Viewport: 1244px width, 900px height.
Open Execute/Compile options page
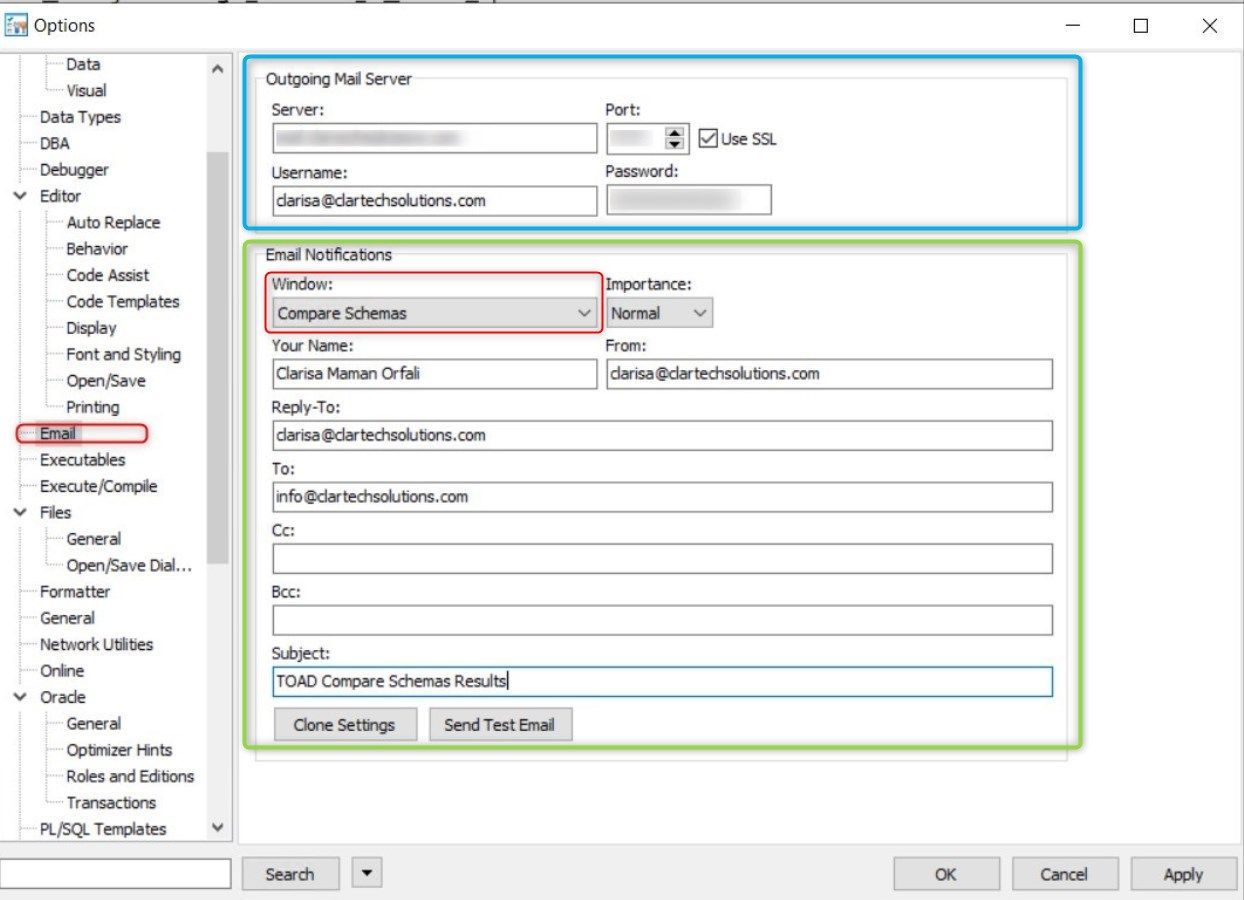(x=98, y=486)
